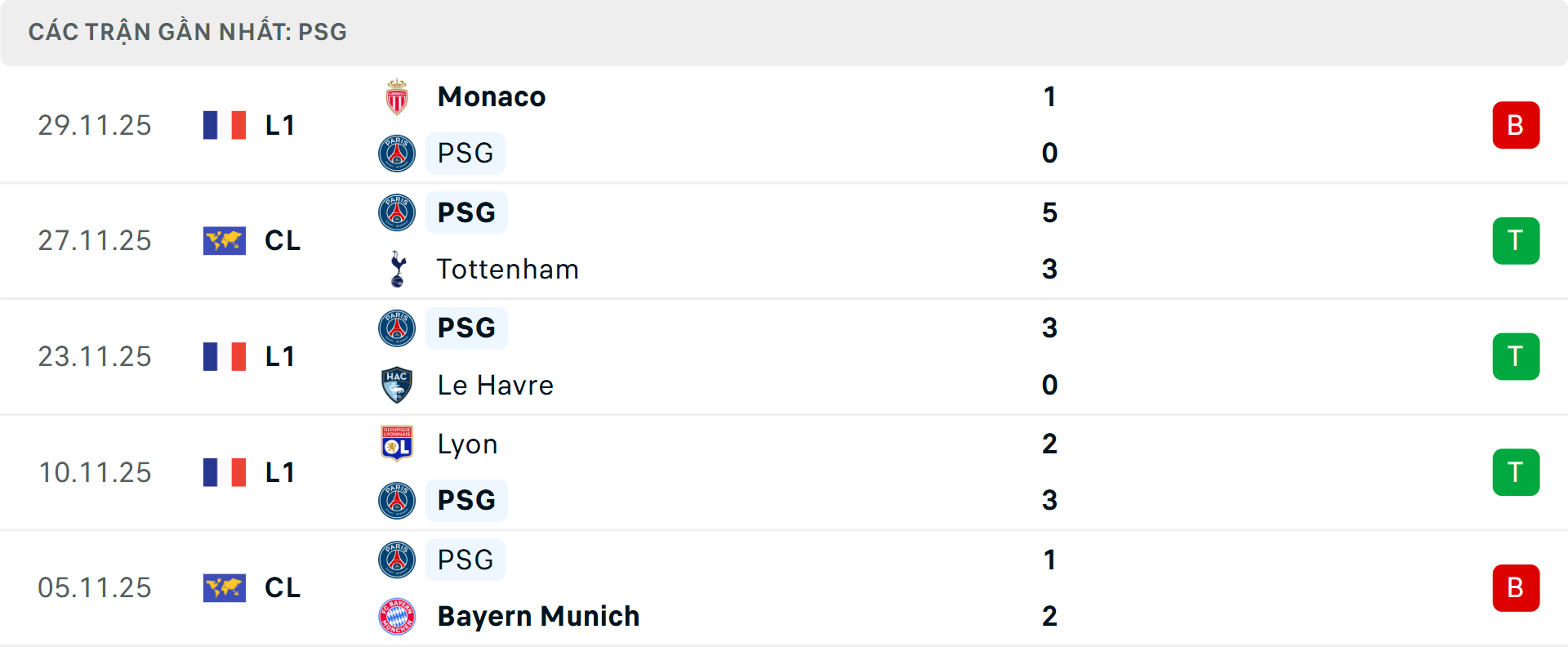
Task: Open the Le Havre team link
Action: click(495, 385)
